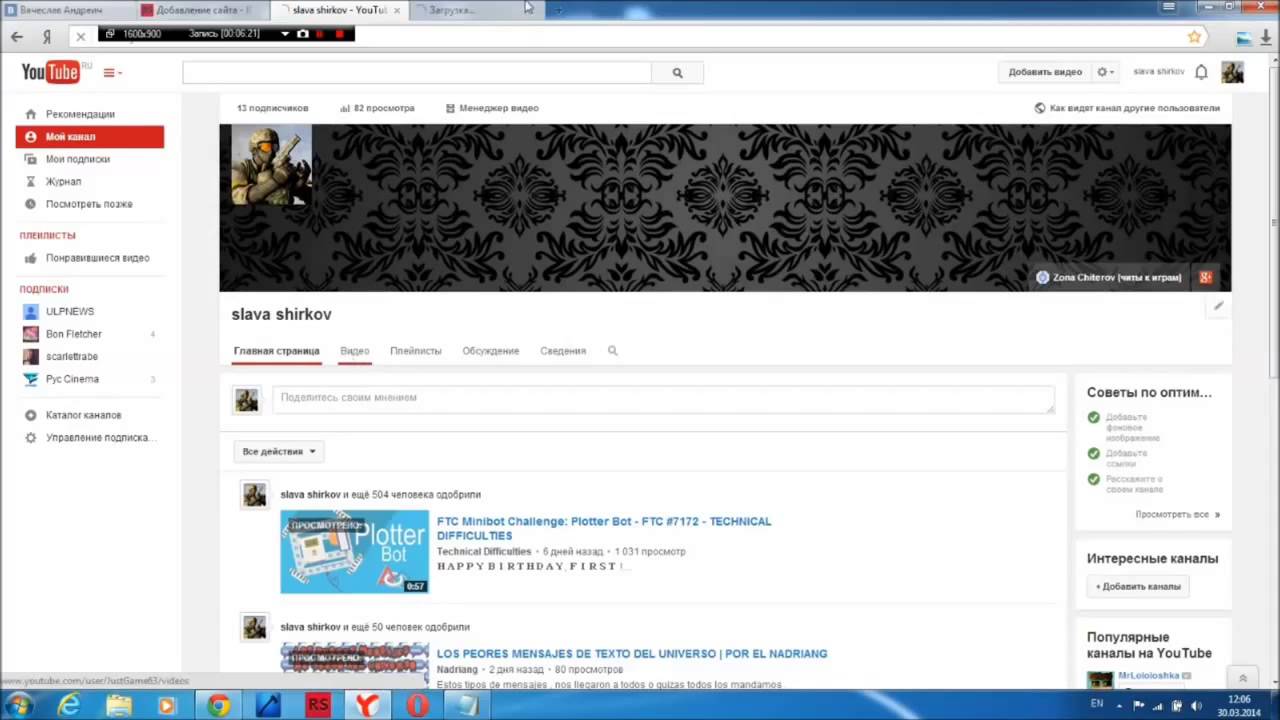Click the Добавить каналы button

pyautogui.click(x=1138, y=587)
